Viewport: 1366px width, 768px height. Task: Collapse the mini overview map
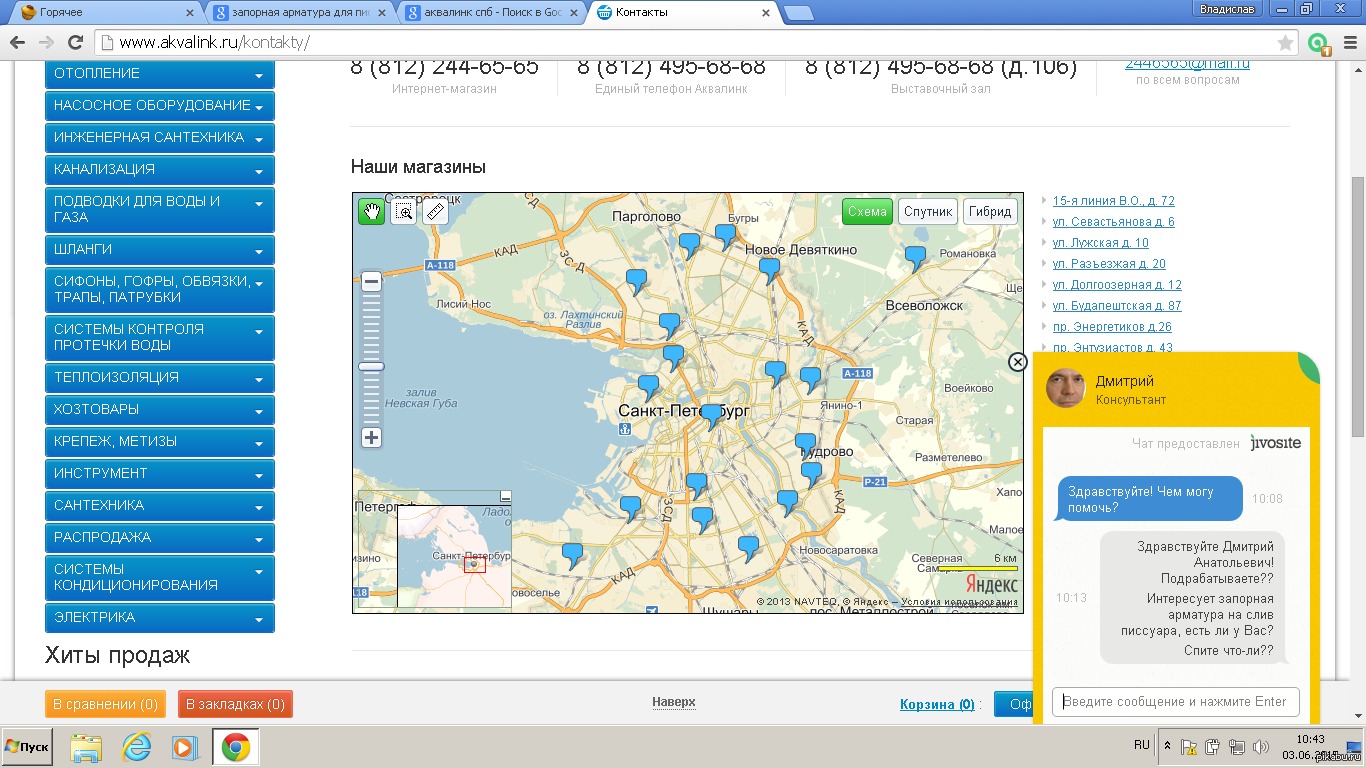point(505,497)
